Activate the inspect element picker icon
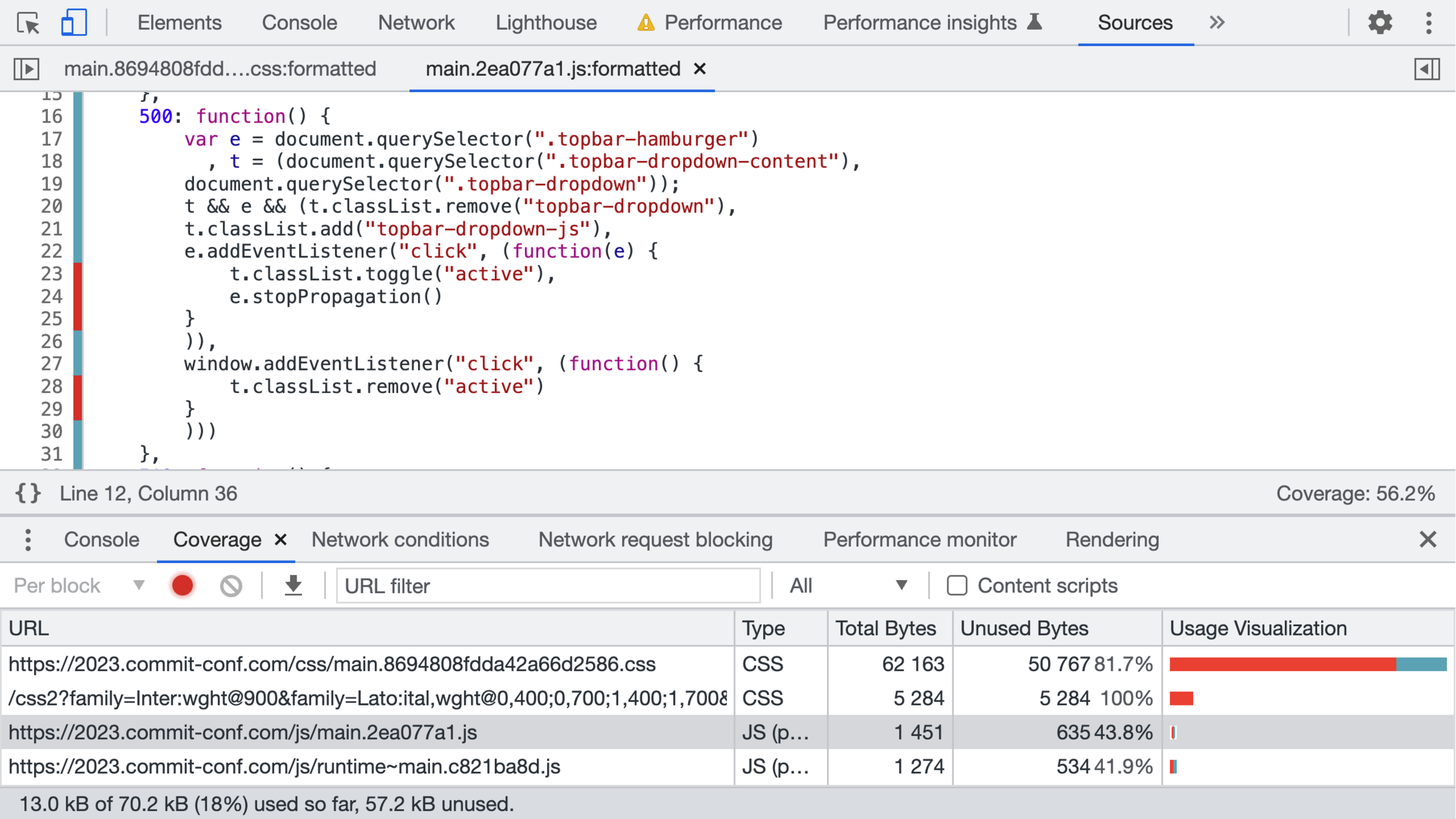The height and width of the screenshot is (819, 1456). 28,23
